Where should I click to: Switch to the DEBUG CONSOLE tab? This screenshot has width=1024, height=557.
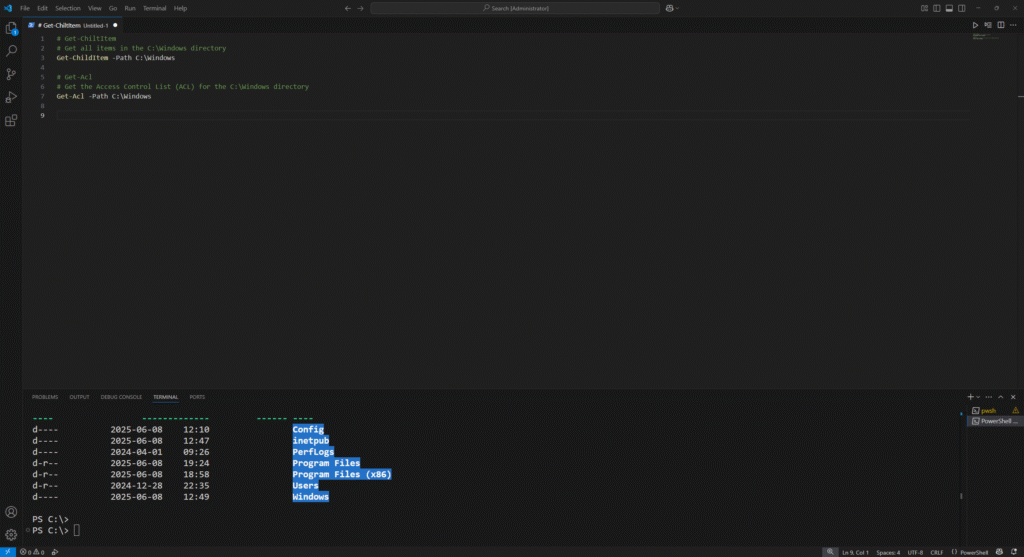[121, 397]
